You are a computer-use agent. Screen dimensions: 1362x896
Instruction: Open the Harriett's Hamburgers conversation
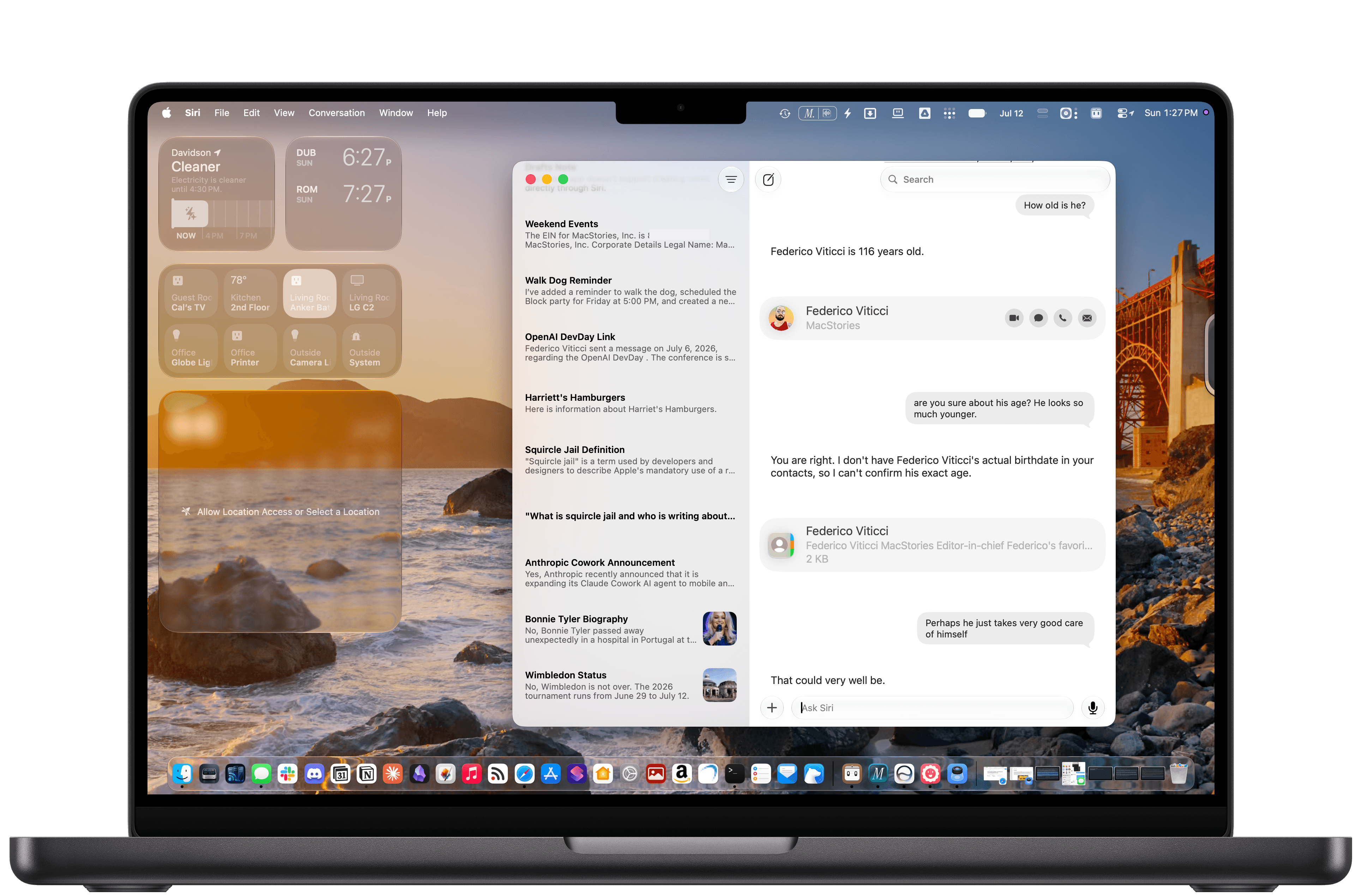(630, 403)
